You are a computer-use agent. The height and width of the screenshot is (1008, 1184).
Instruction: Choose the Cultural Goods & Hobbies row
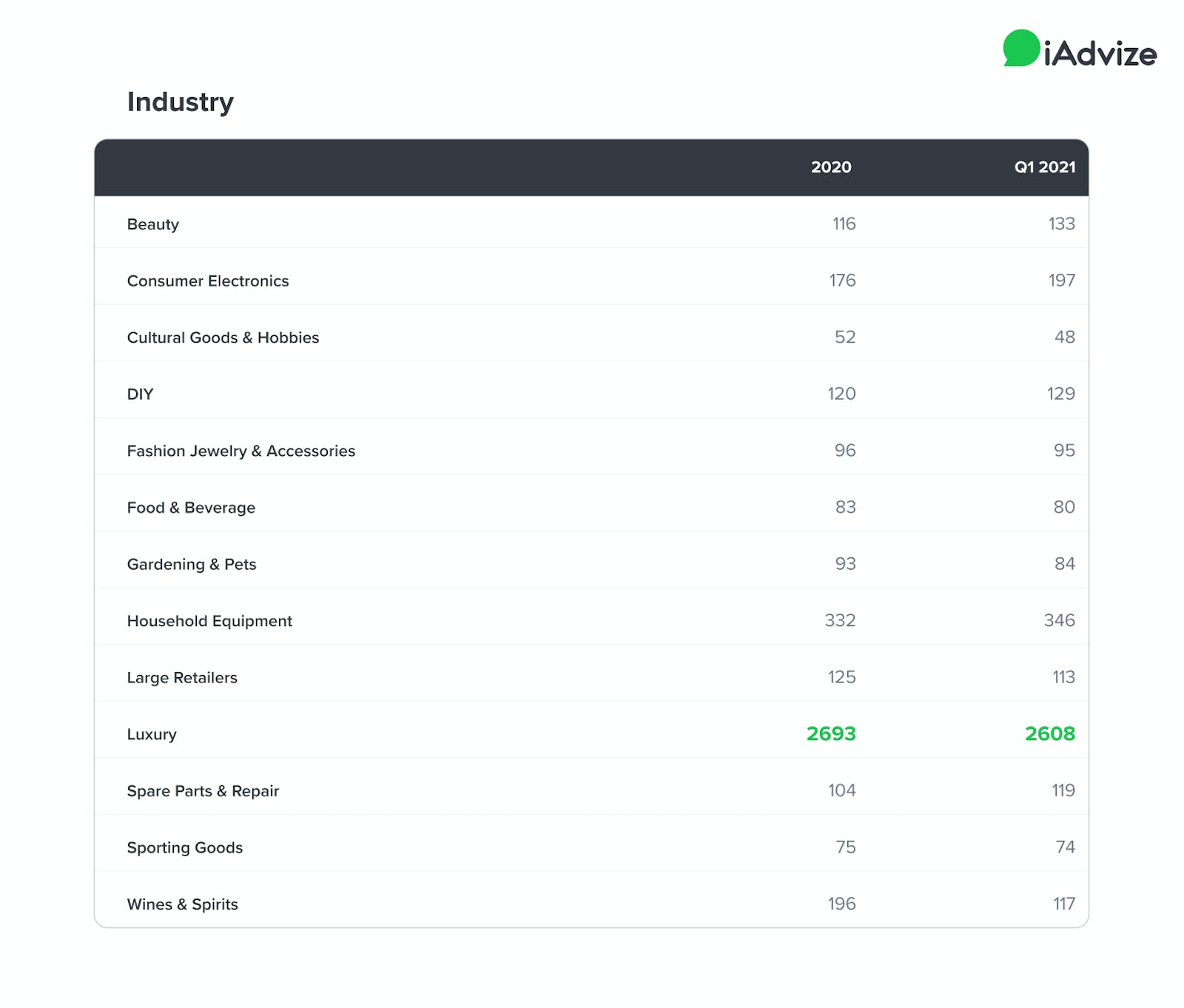[x=223, y=337]
